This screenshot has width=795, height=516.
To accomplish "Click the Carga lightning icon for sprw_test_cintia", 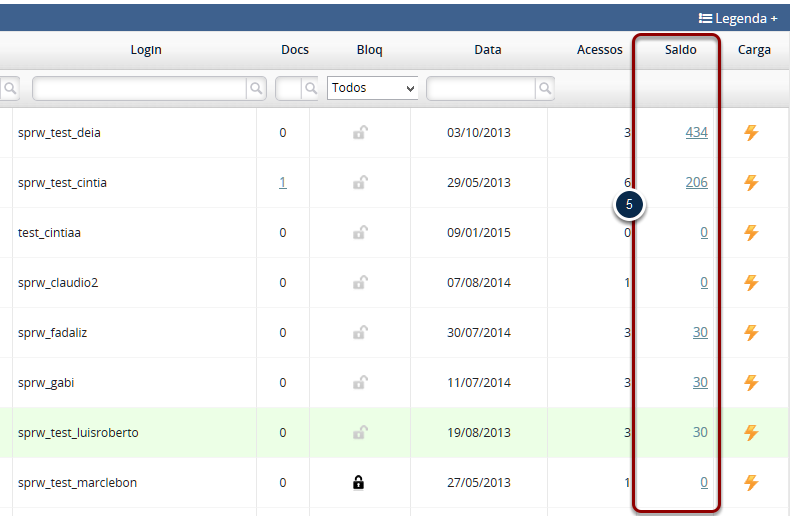I will (751, 183).
